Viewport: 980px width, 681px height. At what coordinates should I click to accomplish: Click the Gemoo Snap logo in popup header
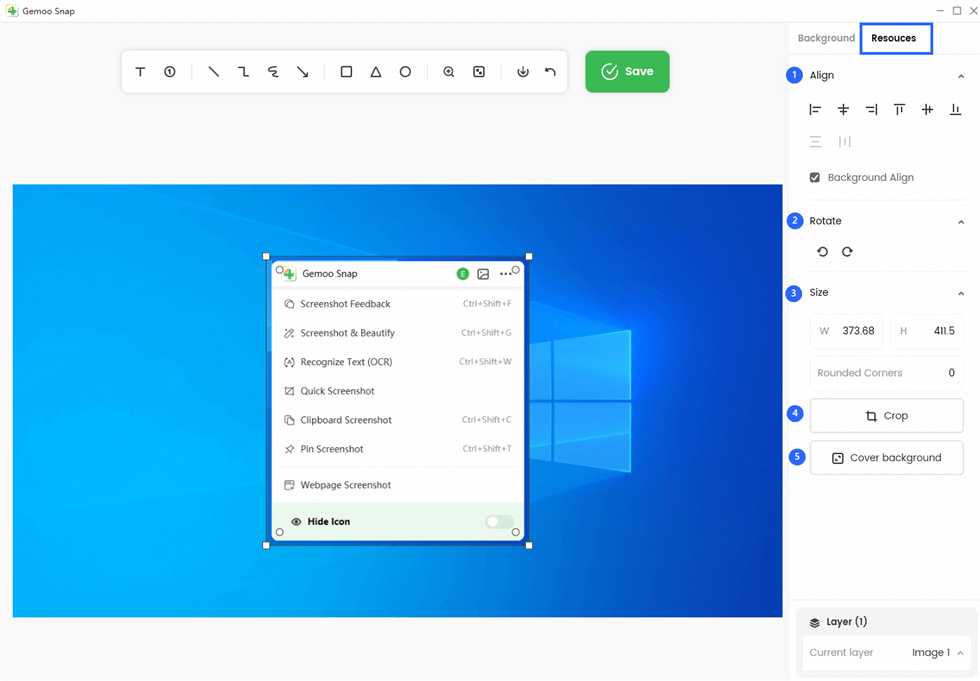click(x=289, y=274)
